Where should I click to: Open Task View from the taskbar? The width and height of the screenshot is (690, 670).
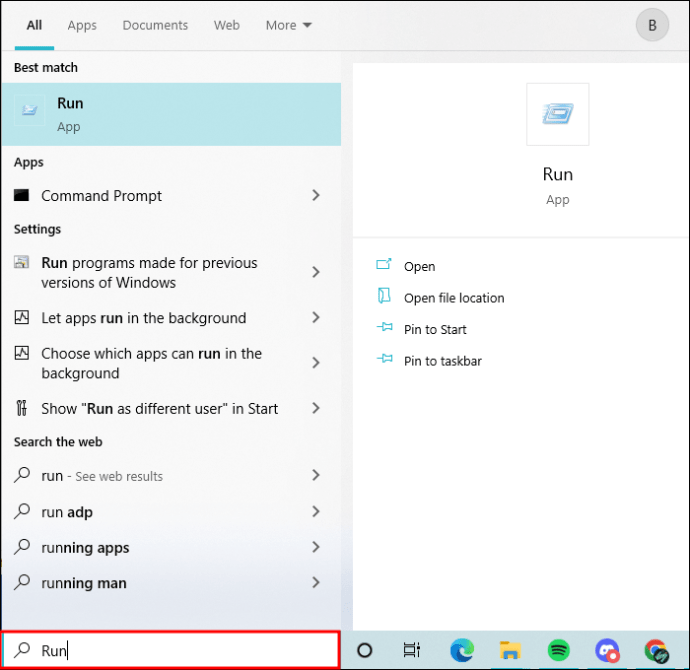[x=411, y=650]
